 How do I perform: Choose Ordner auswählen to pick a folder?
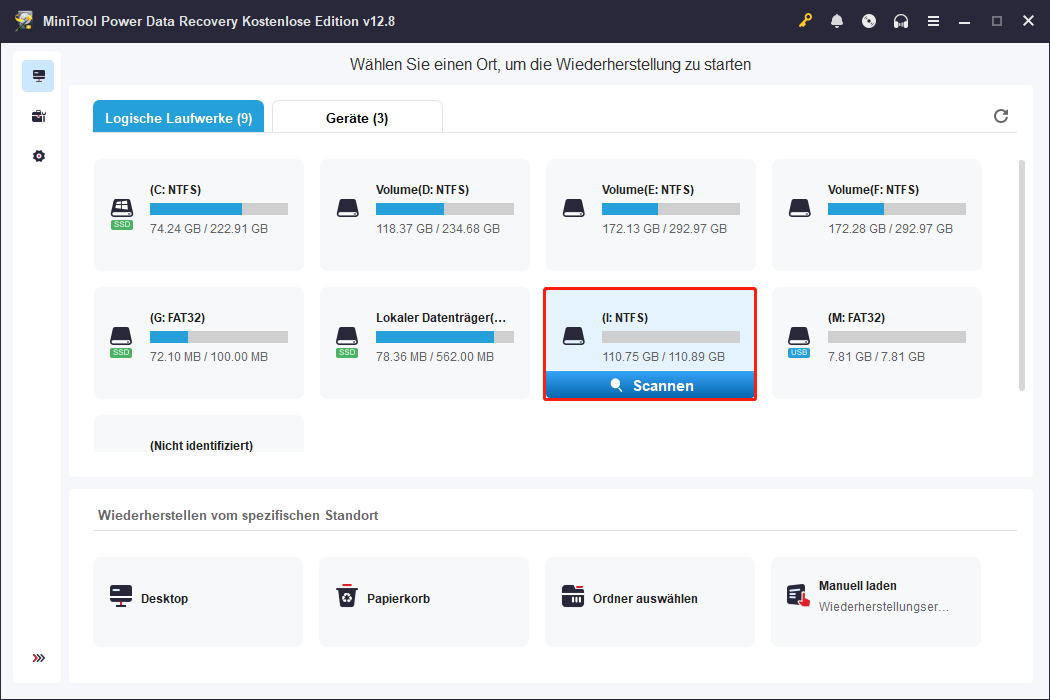(x=650, y=601)
